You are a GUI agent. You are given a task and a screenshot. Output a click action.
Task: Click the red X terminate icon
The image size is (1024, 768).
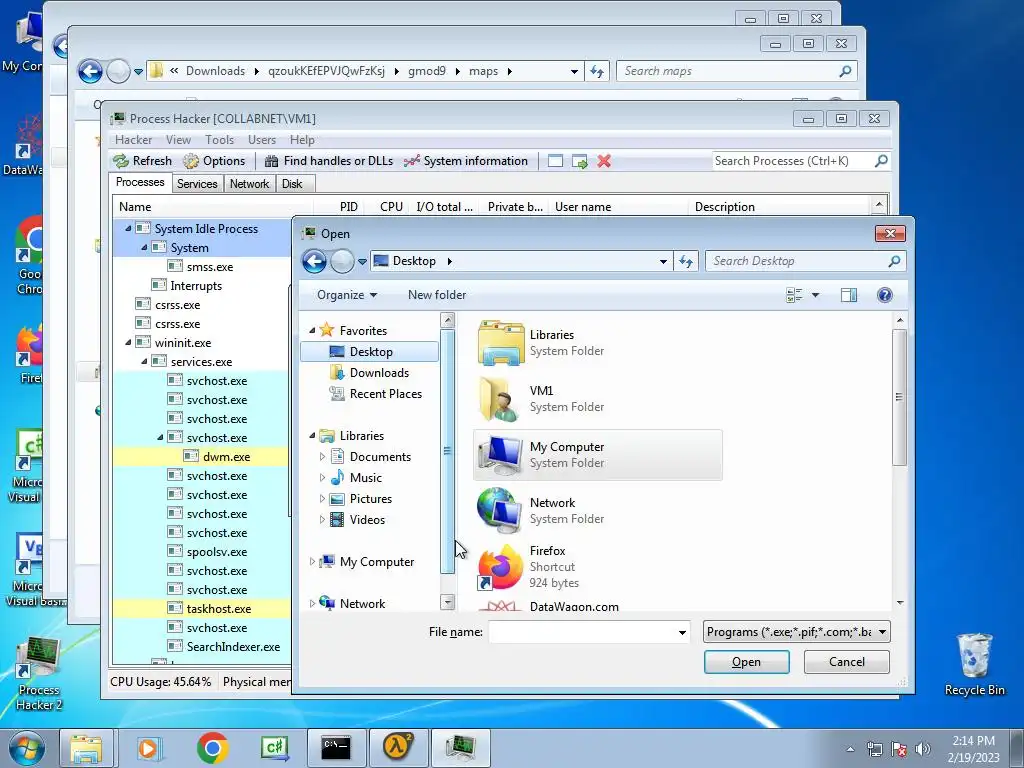tap(604, 161)
